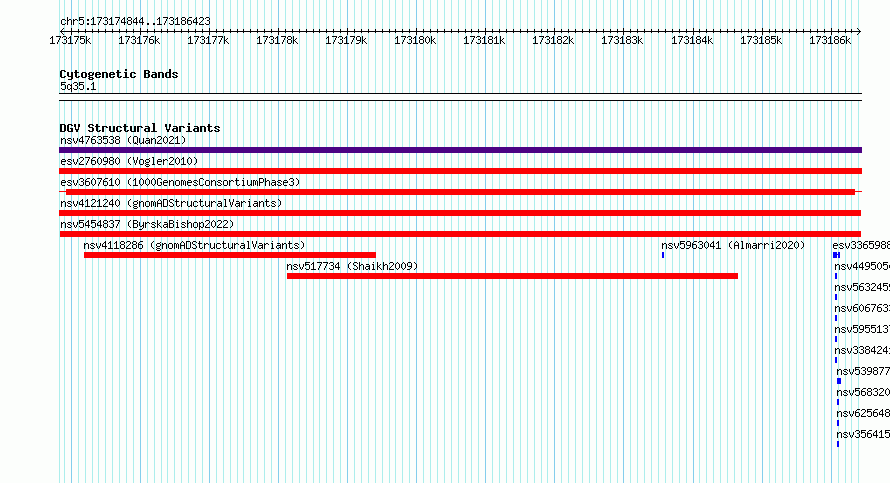Select the 173176k ruler position
The image size is (890, 483).
point(139,40)
